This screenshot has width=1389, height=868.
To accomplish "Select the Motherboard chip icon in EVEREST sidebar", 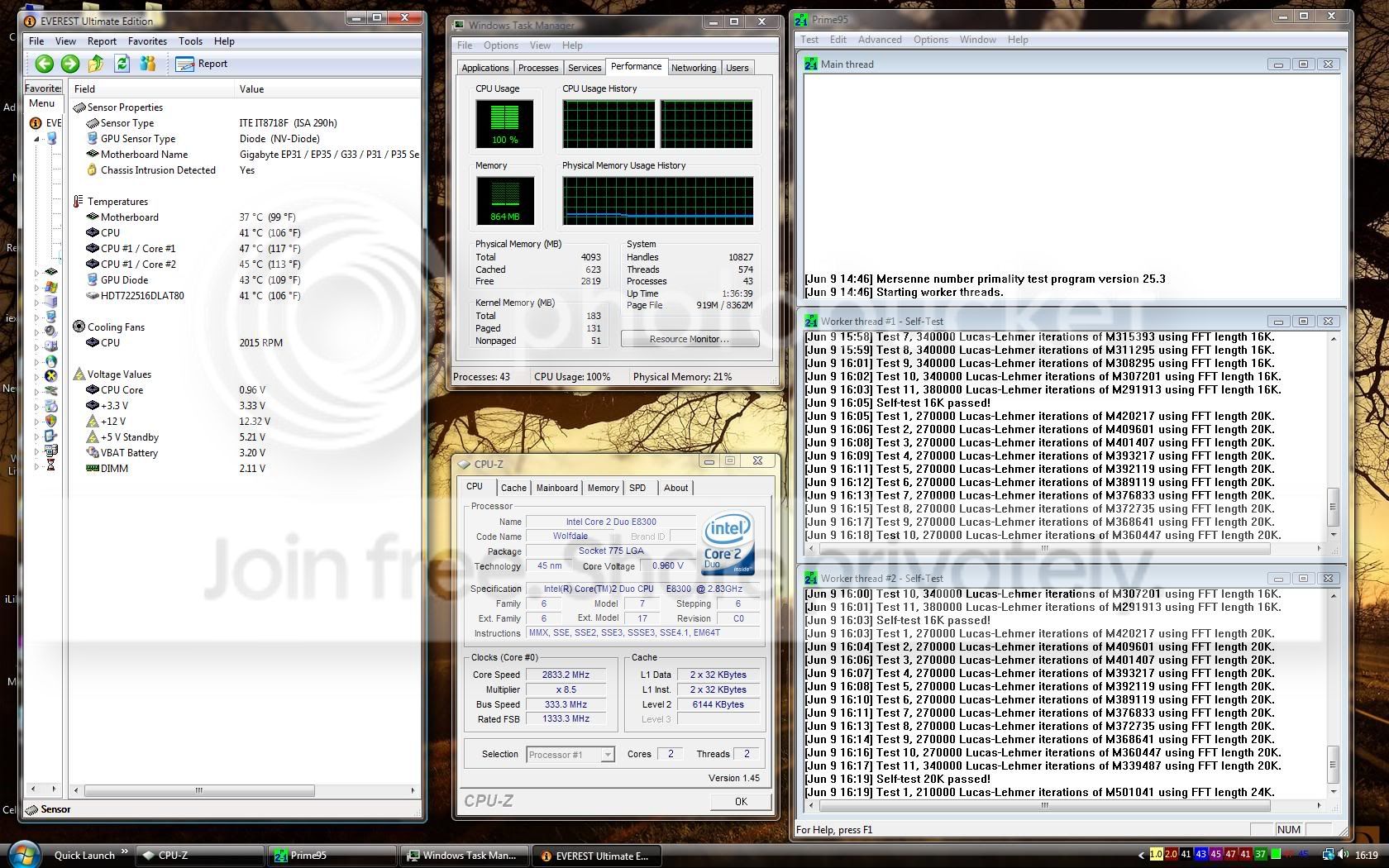I will [50, 272].
